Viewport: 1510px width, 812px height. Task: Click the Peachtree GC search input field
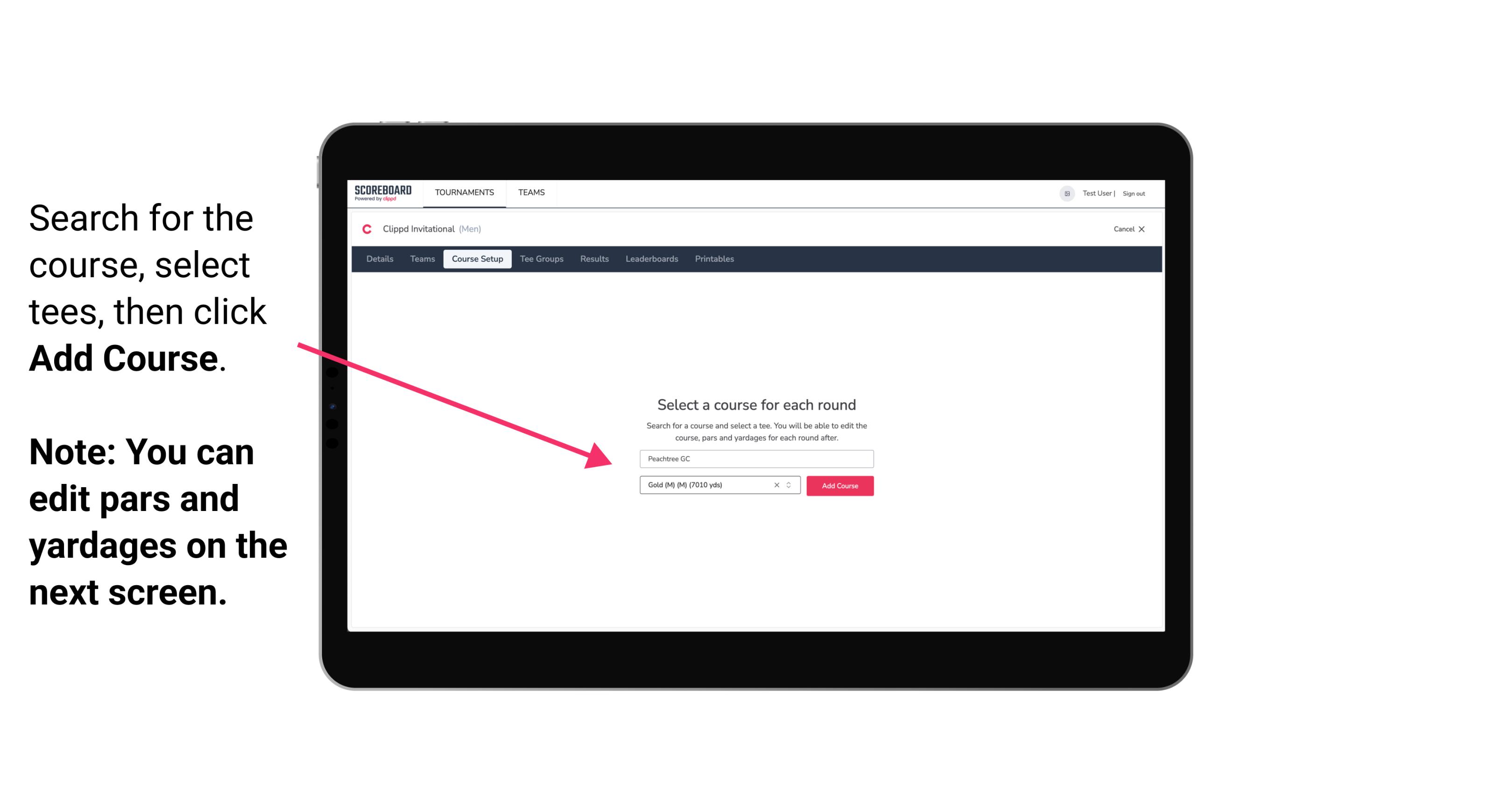click(754, 458)
